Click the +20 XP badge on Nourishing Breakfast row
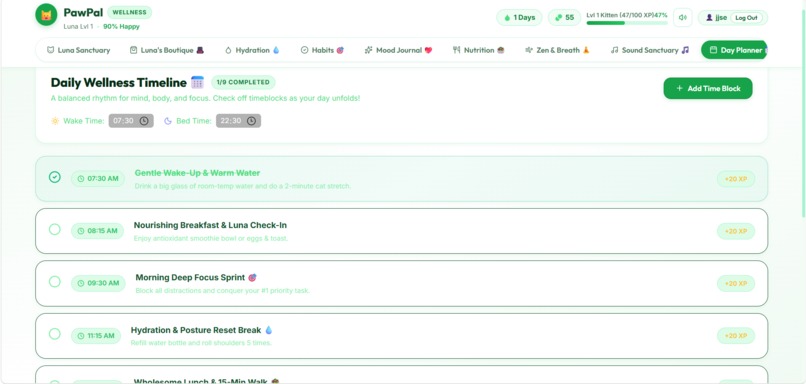806x384 pixels. point(736,231)
